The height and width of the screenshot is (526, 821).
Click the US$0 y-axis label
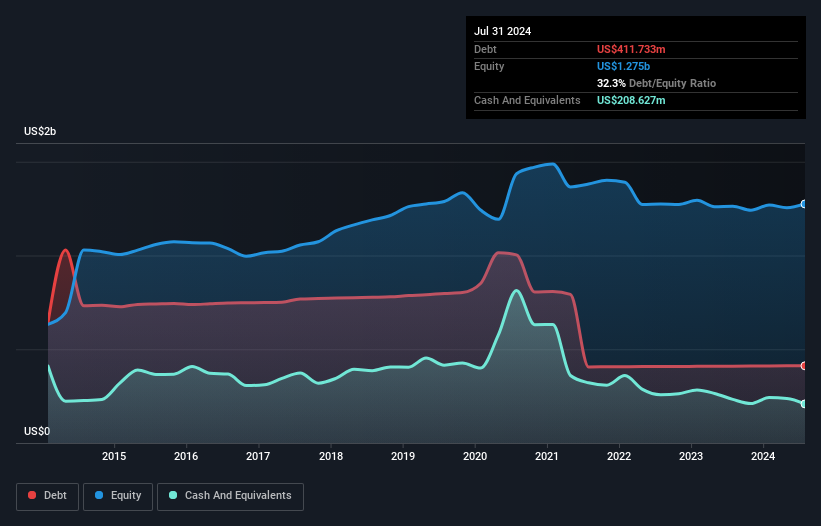(37, 431)
